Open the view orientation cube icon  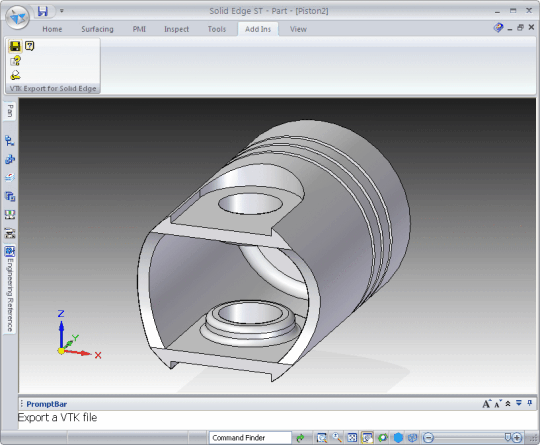(412, 438)
